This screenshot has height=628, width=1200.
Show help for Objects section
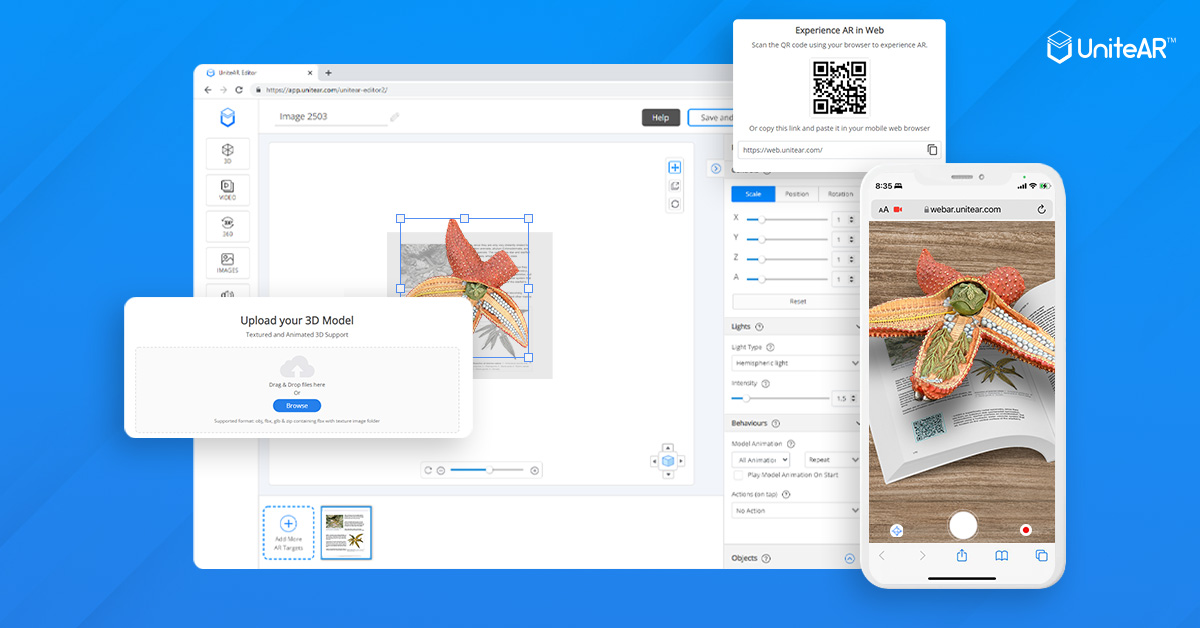pyautogui.click(x=766, y=559)
